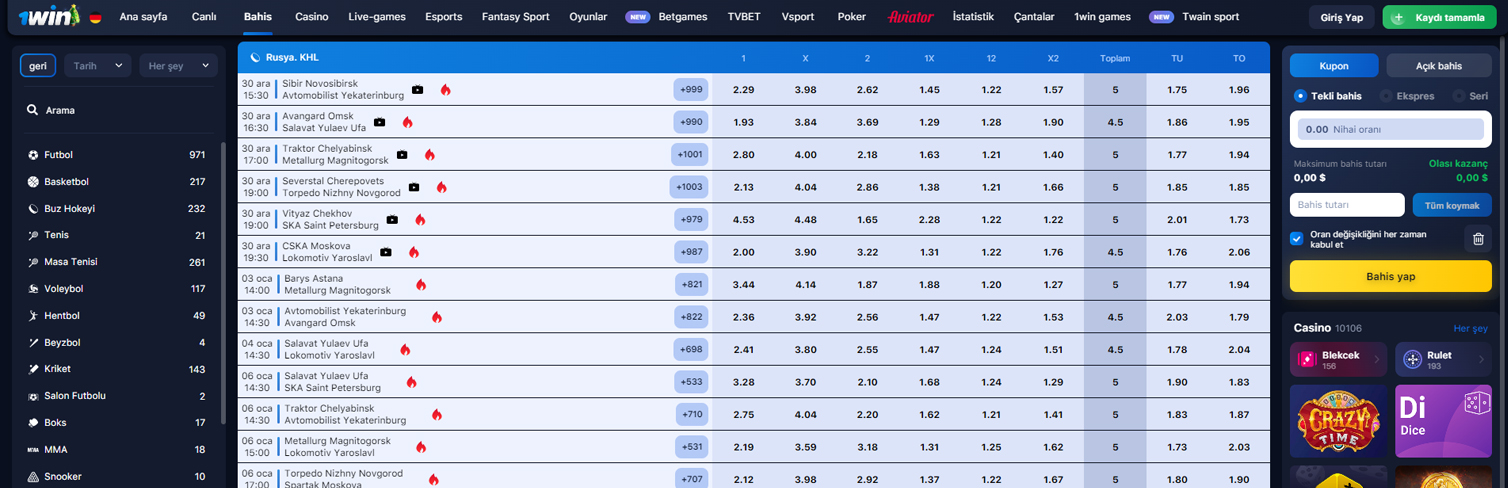Viewport: 1508px width, 488px height.
Task: Click flame icon for Barys Astana match
Action: coord(421,285)
